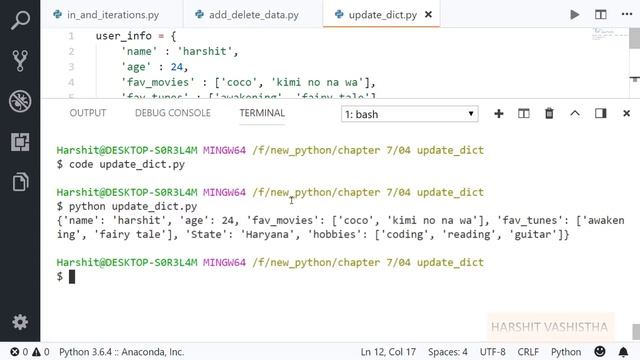The image size is (640, 360).
Task: Click '$ code update_dict.py' terminal command
Action: coord(121,164)
